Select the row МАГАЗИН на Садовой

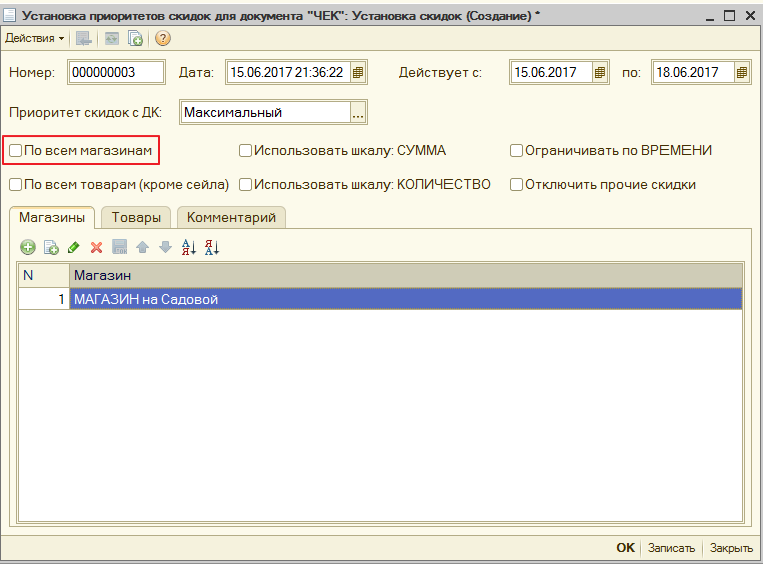coord(406,299)
